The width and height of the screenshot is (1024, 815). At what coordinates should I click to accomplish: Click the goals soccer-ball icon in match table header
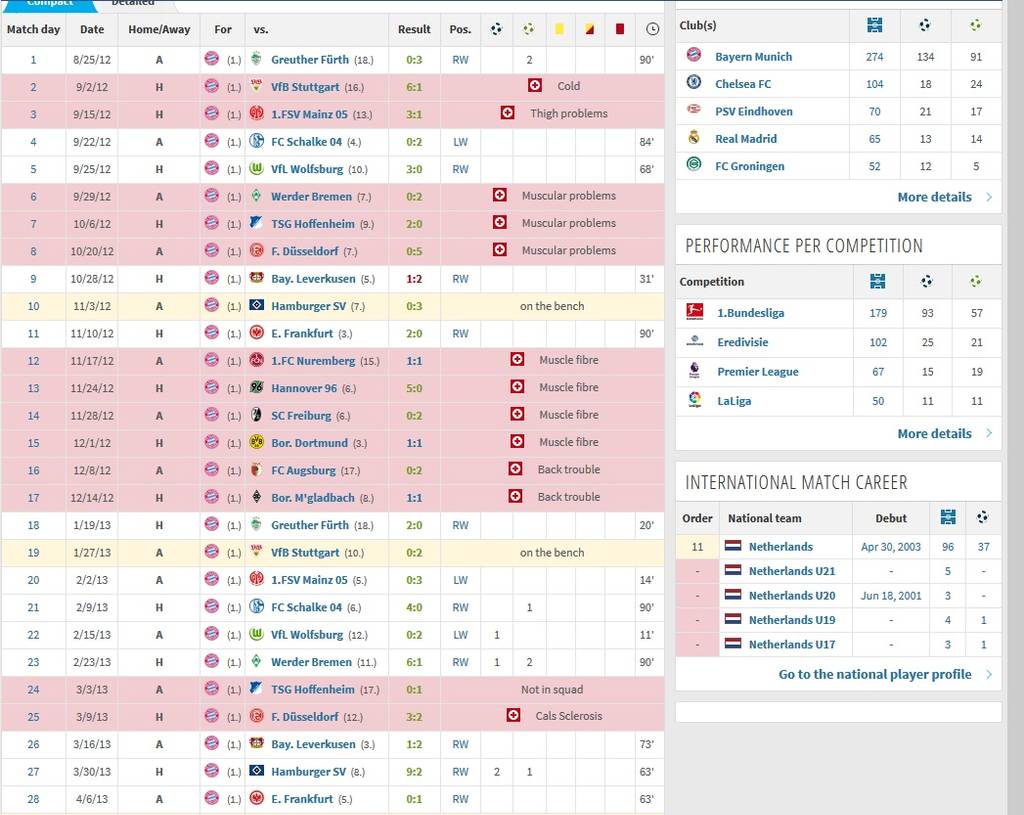(x=496, y=29)
